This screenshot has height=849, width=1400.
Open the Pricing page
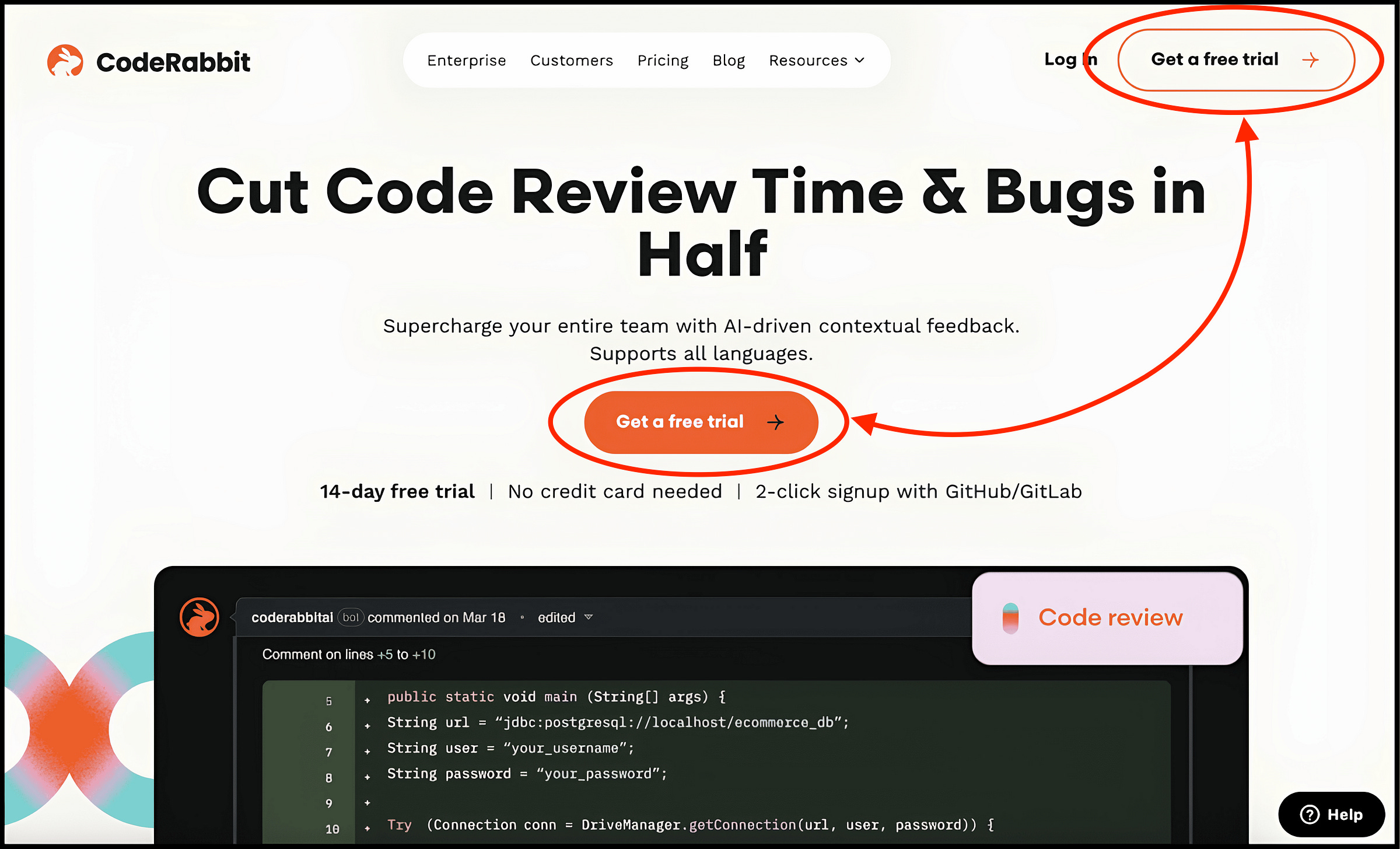(663, 60)
